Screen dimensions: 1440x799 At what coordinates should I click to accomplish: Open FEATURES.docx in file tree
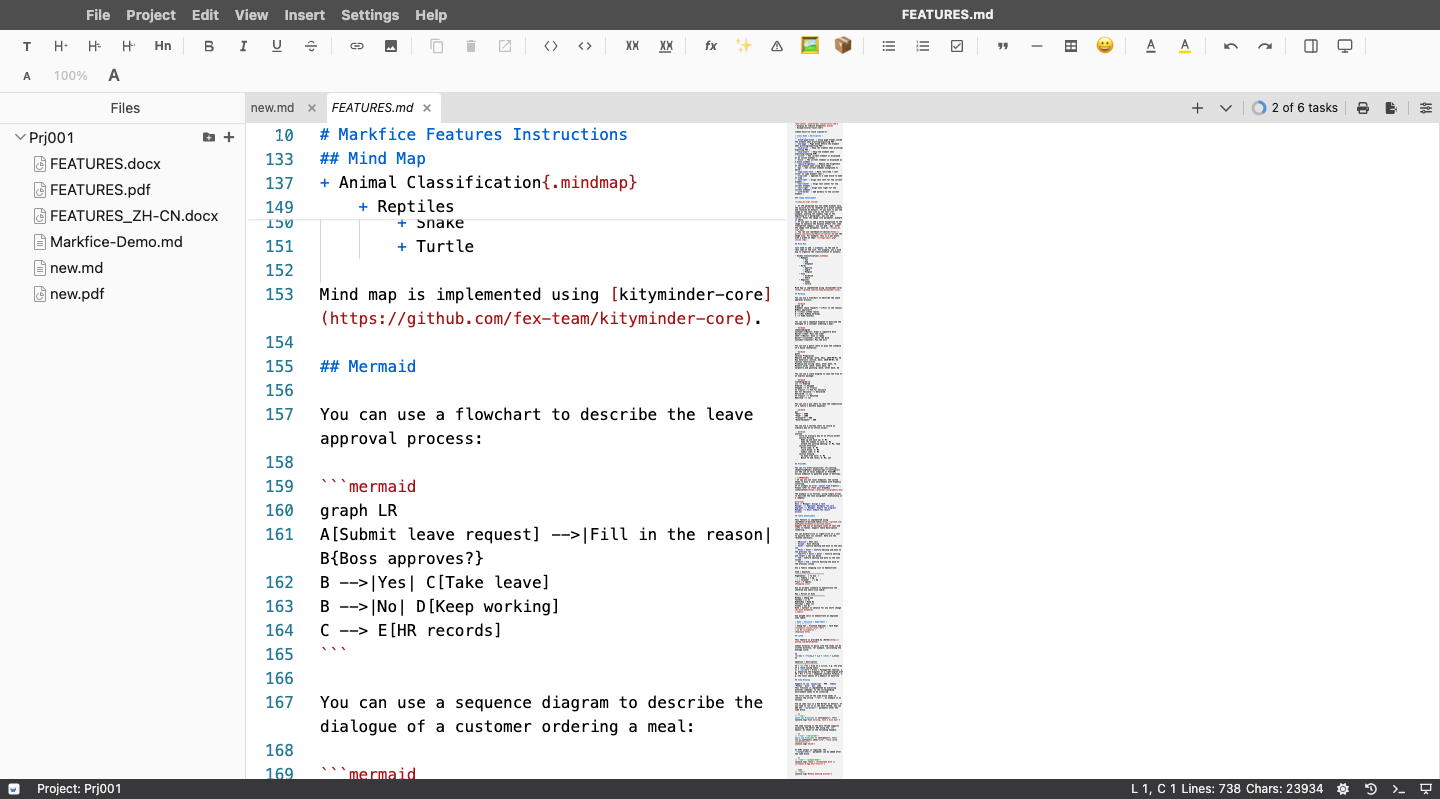[105, 164]
